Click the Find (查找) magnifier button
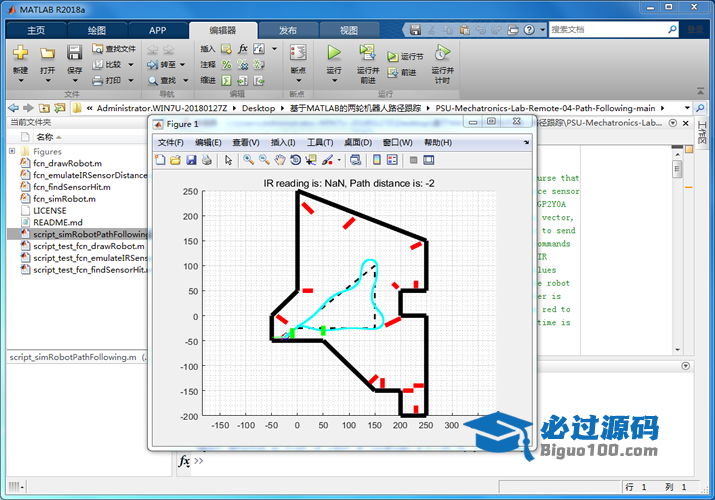 pyautogui.click(x=162, y=81)
